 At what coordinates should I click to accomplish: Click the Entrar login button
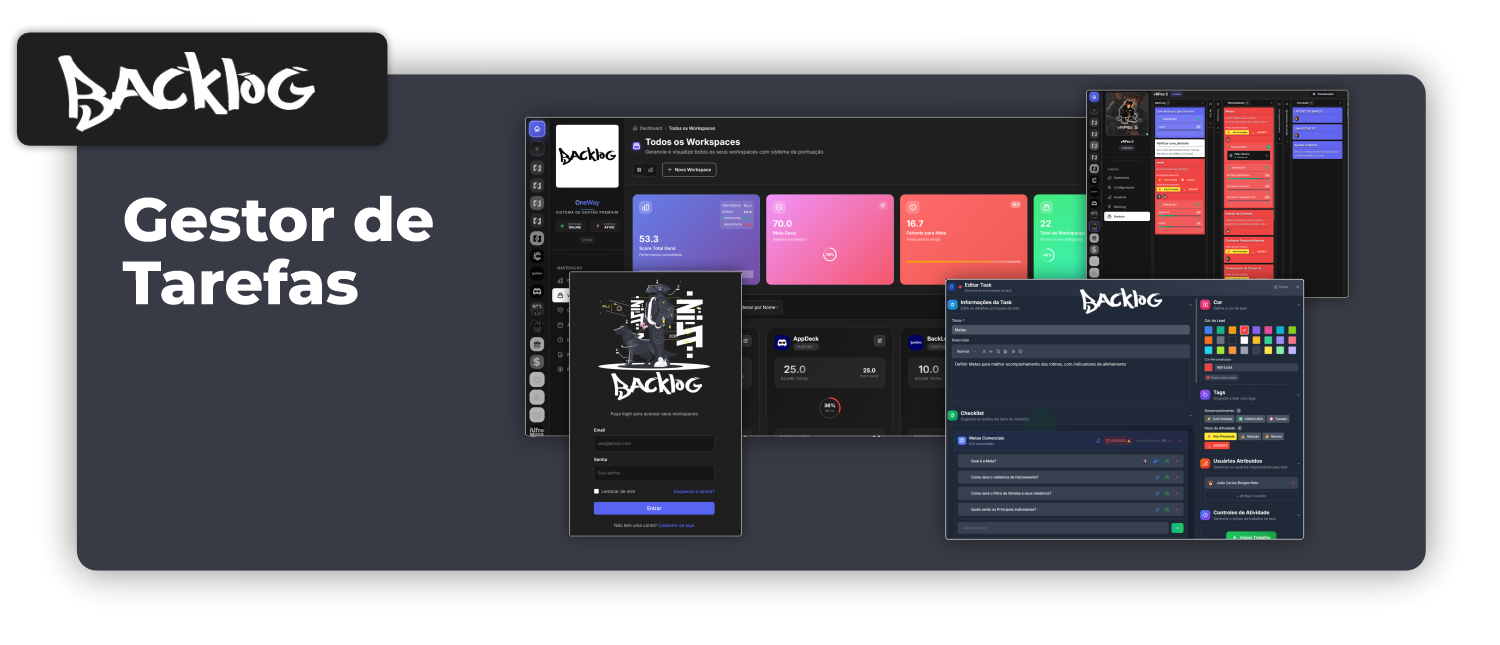(x=654, y=508)
